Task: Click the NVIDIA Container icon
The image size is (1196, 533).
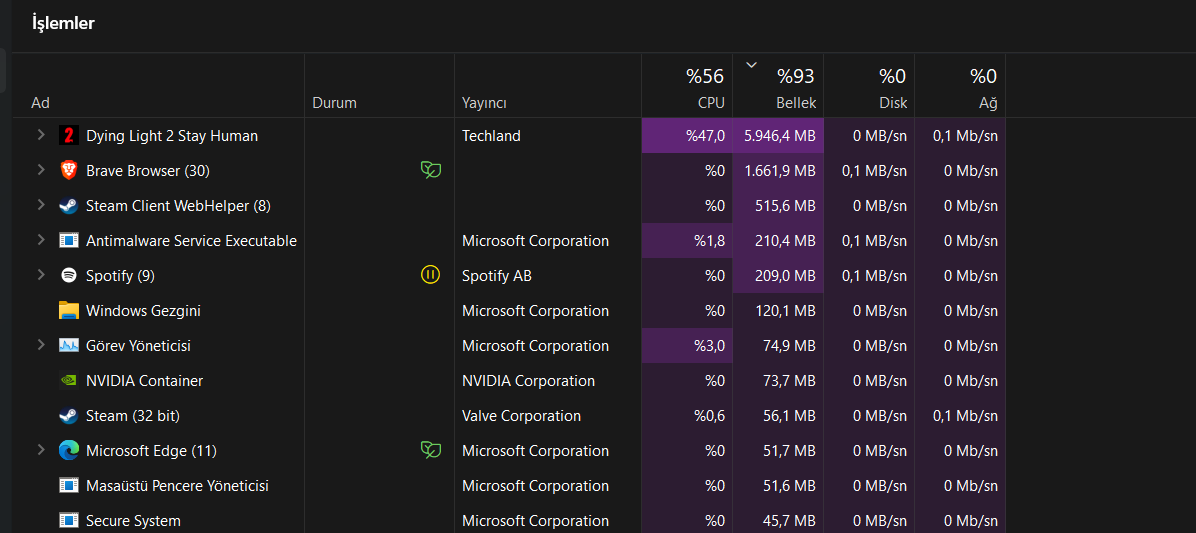Action: (x=68, y=381)
